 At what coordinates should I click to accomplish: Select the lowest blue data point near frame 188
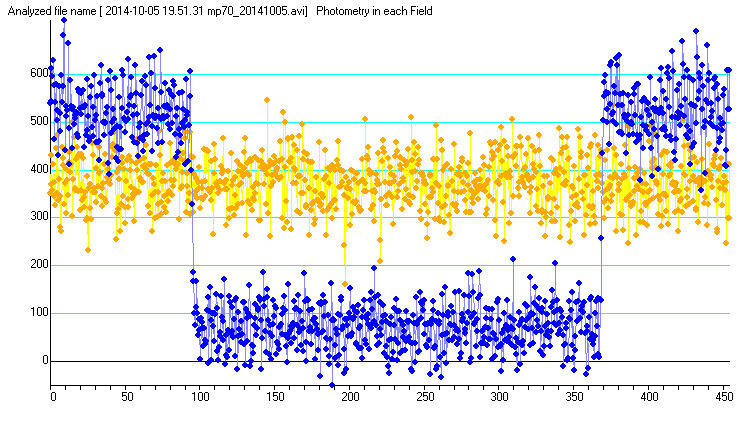click(x=332, y=385)
